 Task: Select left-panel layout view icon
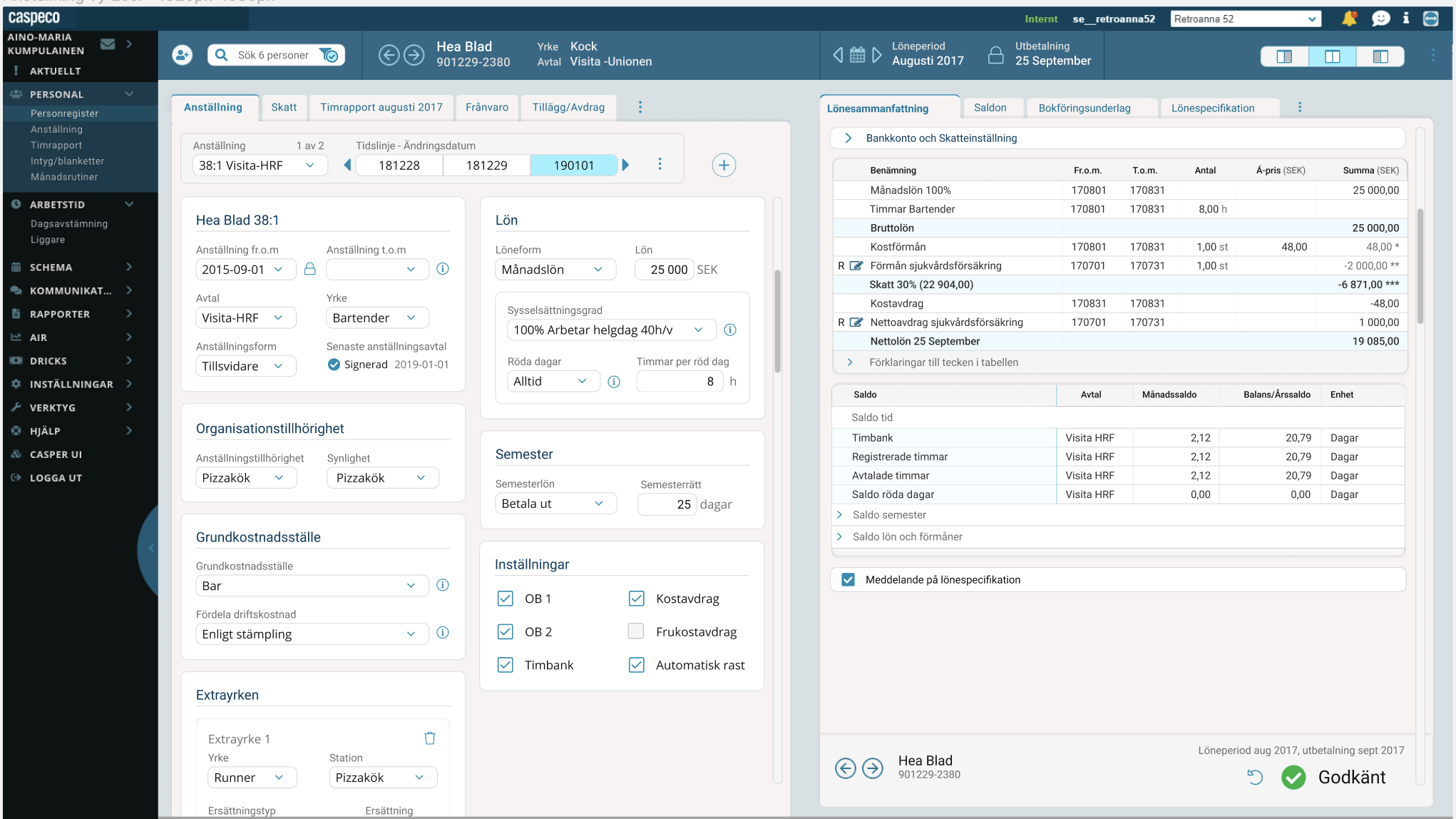1284,56
